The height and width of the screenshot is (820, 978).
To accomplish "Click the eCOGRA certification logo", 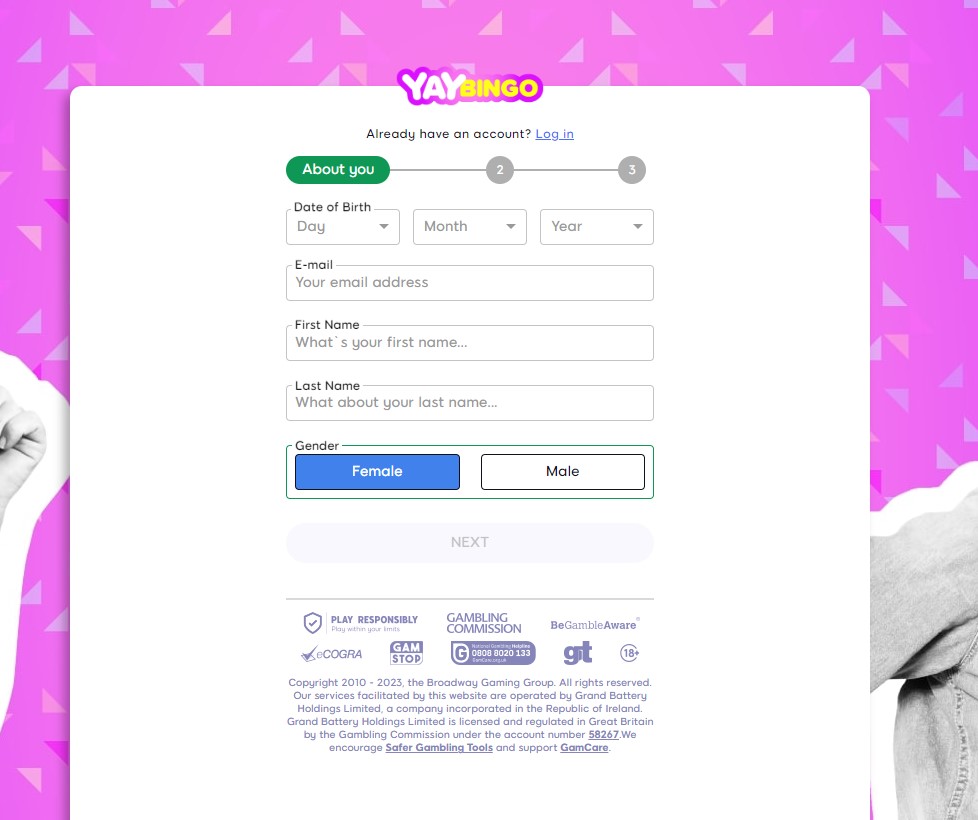I will 331,654.
